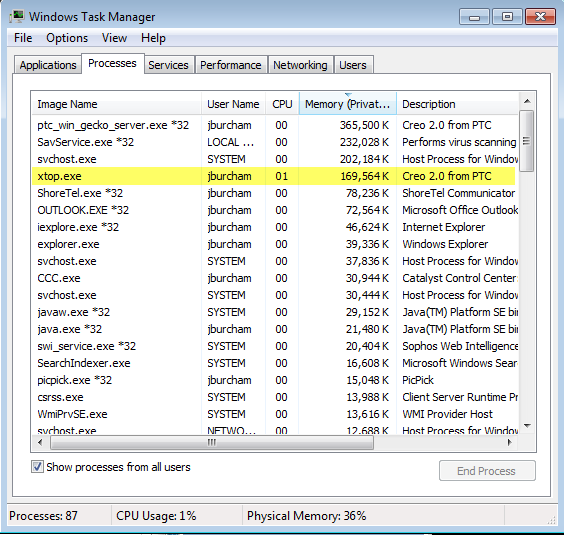
Task: Click the Task Manager title bar icon
Action: pos(17,17)
